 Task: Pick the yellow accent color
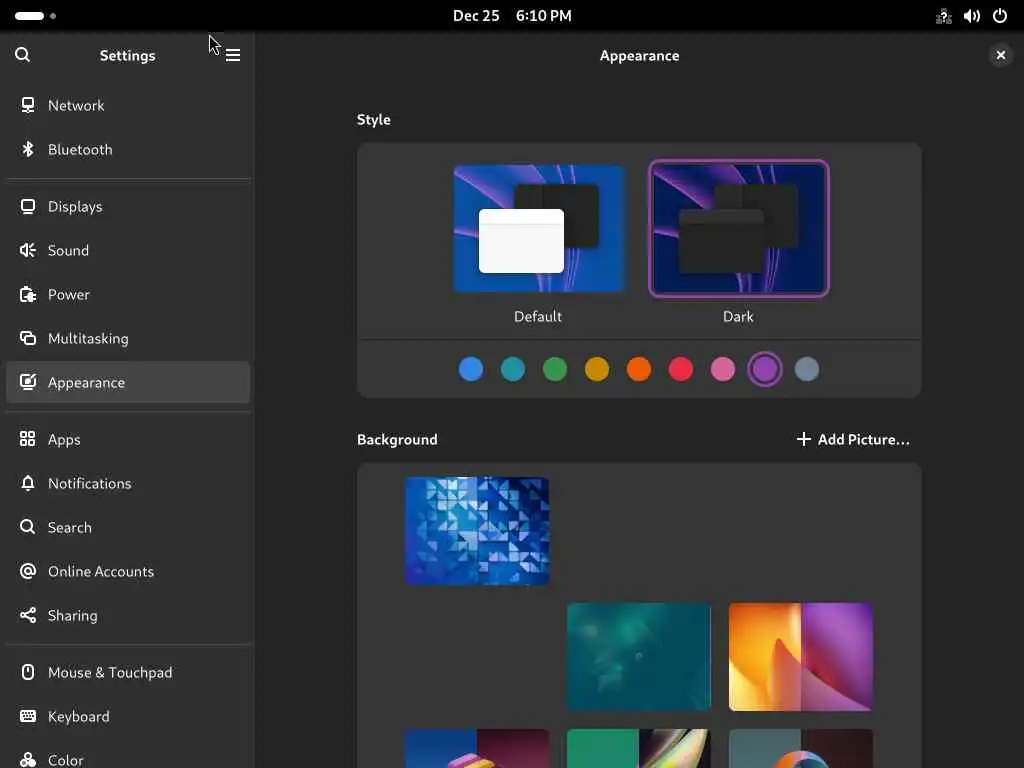point(597,369)
